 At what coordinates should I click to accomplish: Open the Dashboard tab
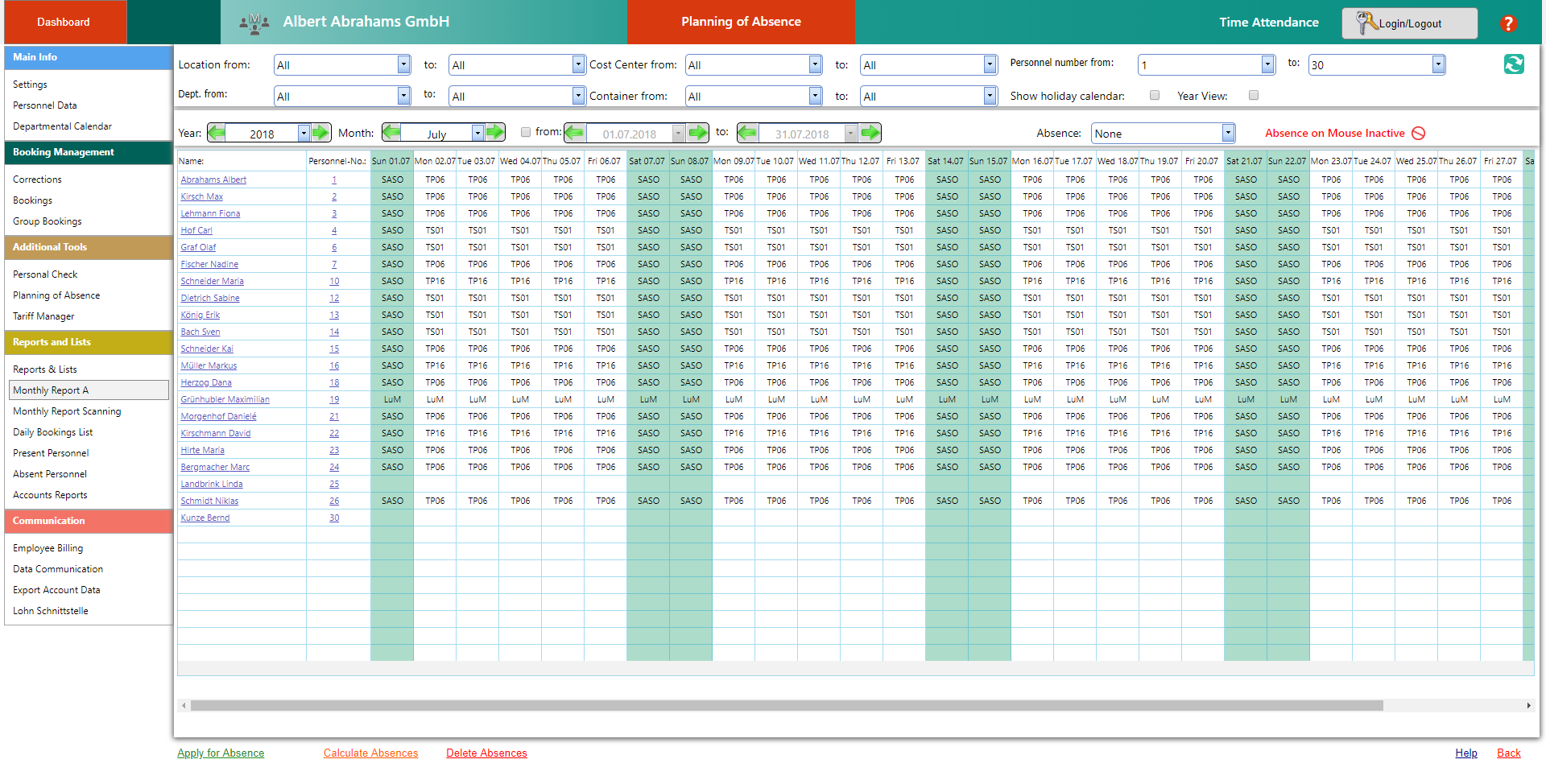(x=65, y=22)
